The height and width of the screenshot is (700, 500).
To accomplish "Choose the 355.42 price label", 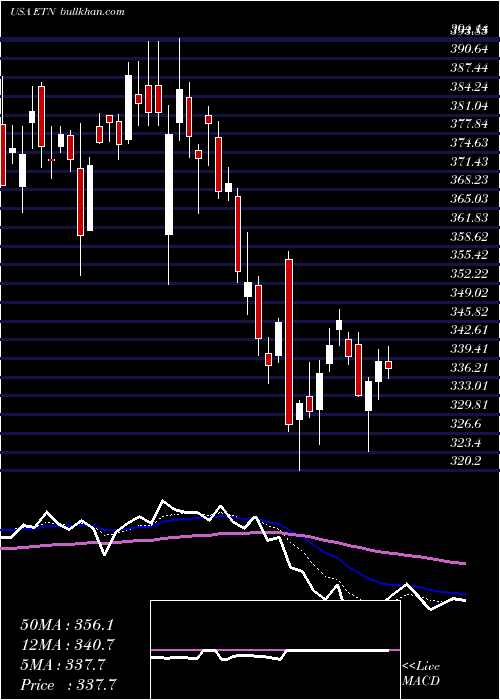I will click(x=469, y=255).
